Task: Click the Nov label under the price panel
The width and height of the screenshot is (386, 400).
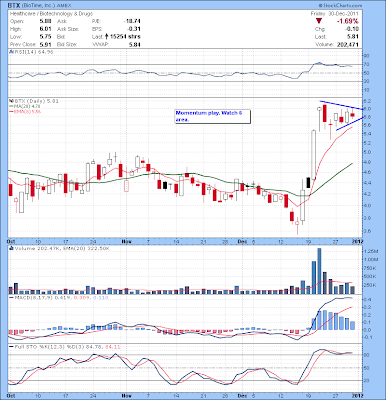Action: tap(126, 241)
